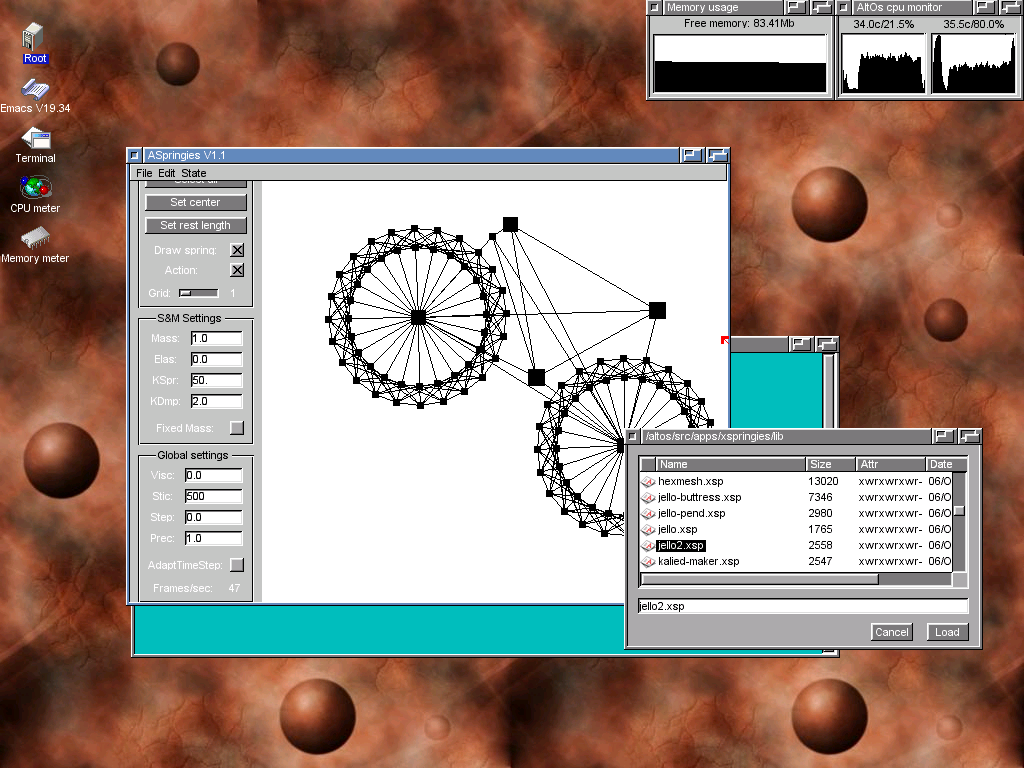
Task: Toggle the Draw spring checkbox
Action: (237, 250)
